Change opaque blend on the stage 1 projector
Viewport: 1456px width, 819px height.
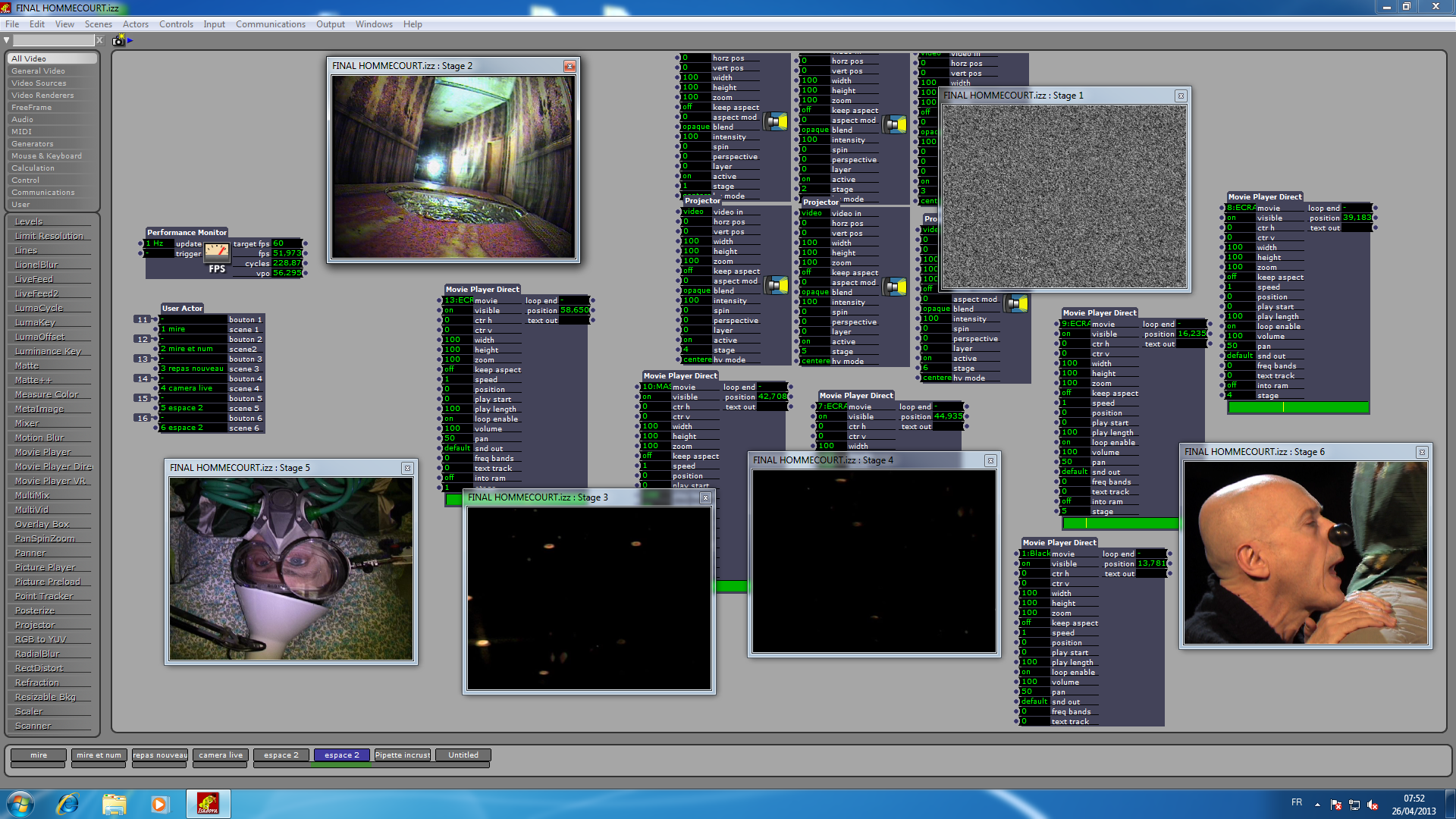pos(696,127)
